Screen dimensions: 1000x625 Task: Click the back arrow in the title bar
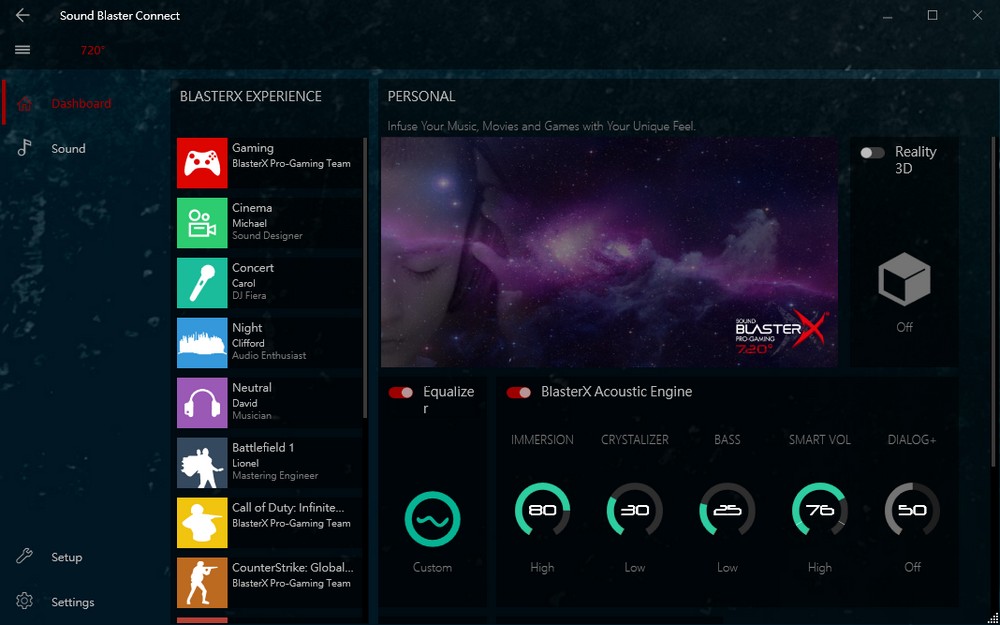22,15
